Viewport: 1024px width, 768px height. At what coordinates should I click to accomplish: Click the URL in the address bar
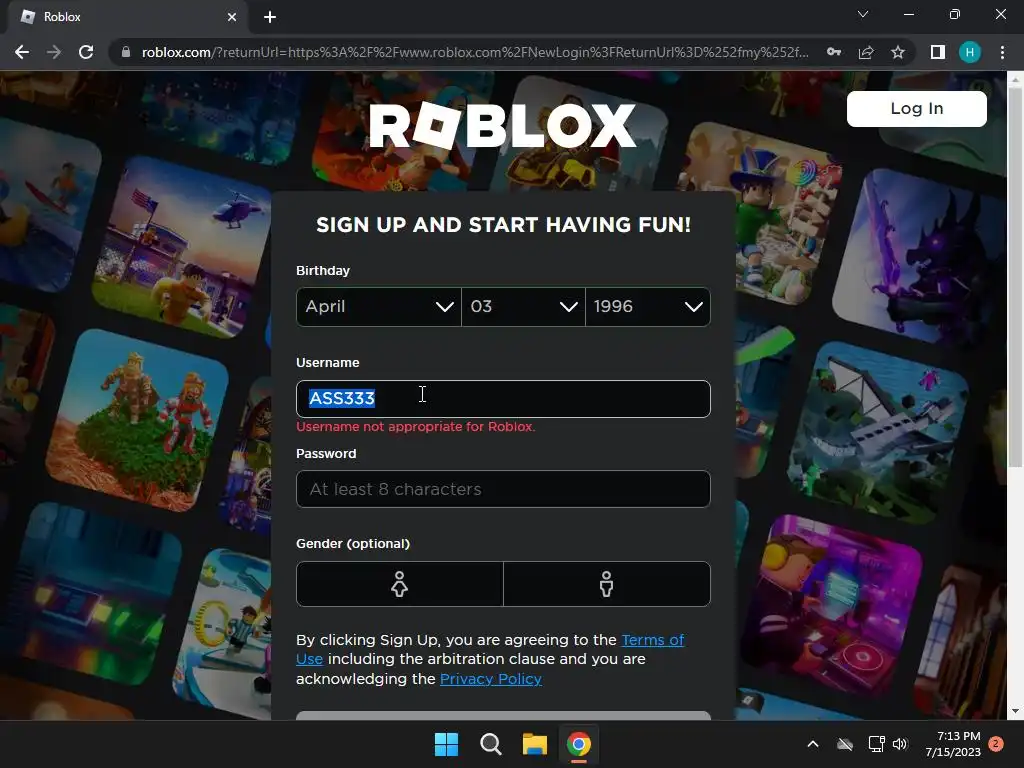[x=475, y=52]
